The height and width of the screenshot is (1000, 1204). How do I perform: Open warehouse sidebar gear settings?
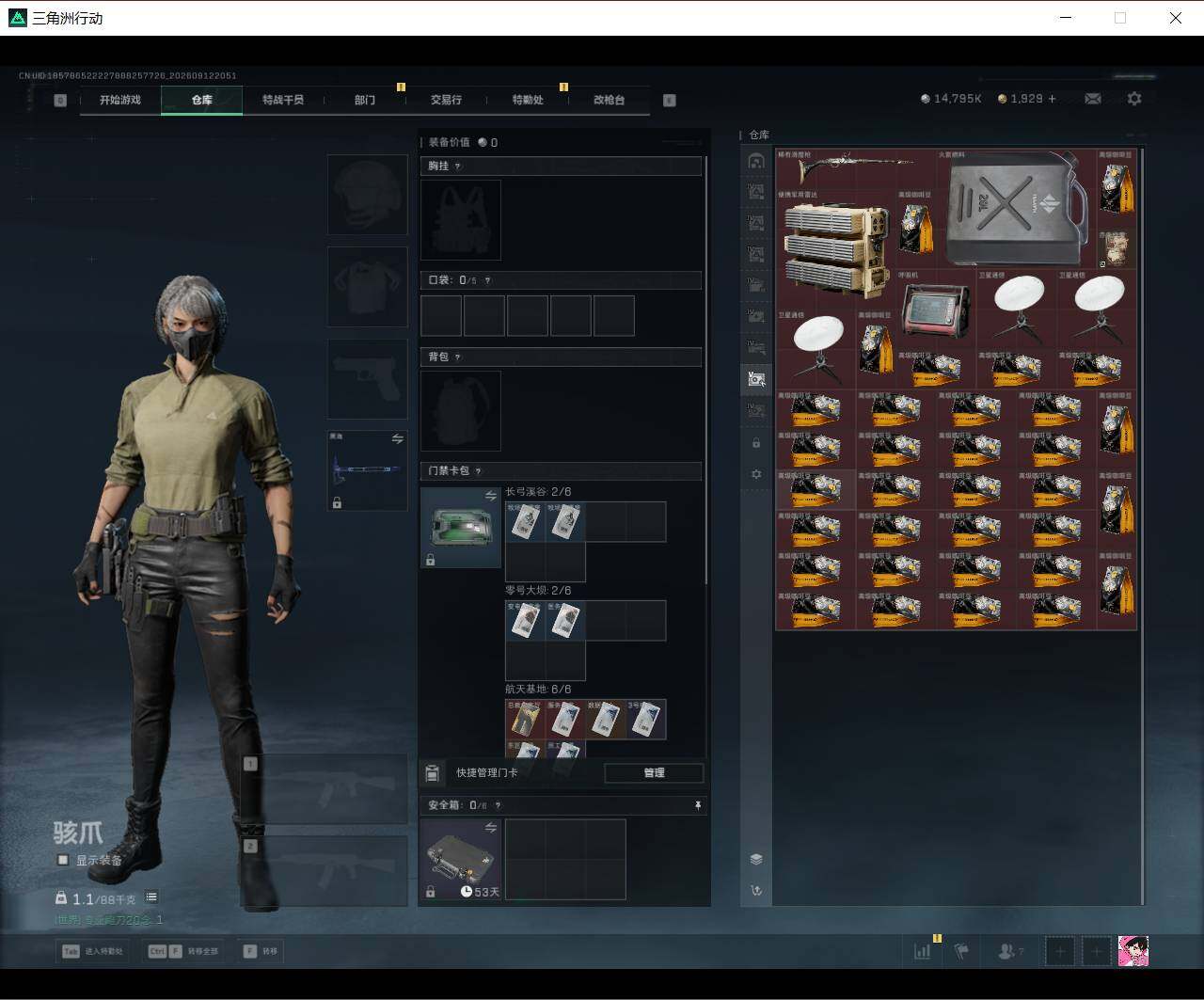[755, 474]
